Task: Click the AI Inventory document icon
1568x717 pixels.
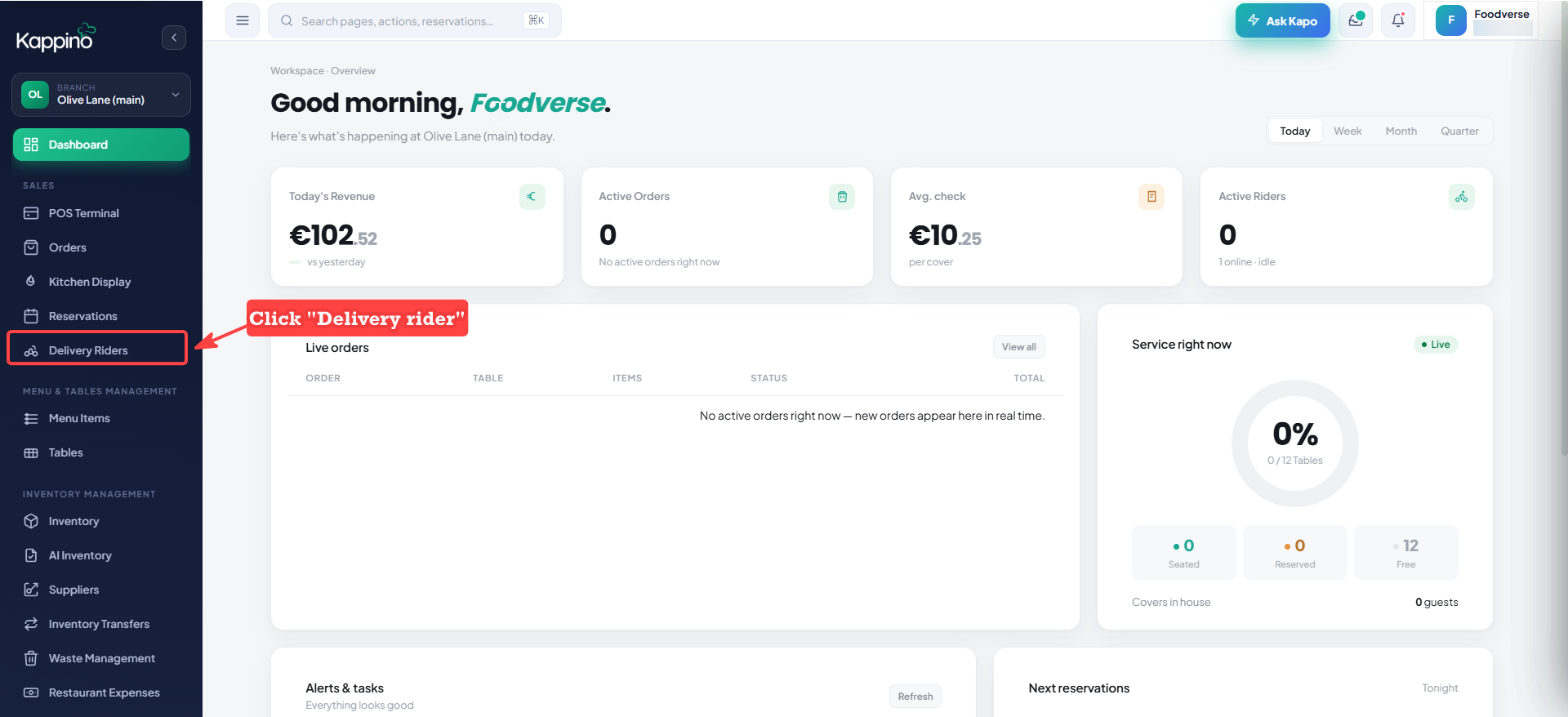Action: tap(31, 555)
